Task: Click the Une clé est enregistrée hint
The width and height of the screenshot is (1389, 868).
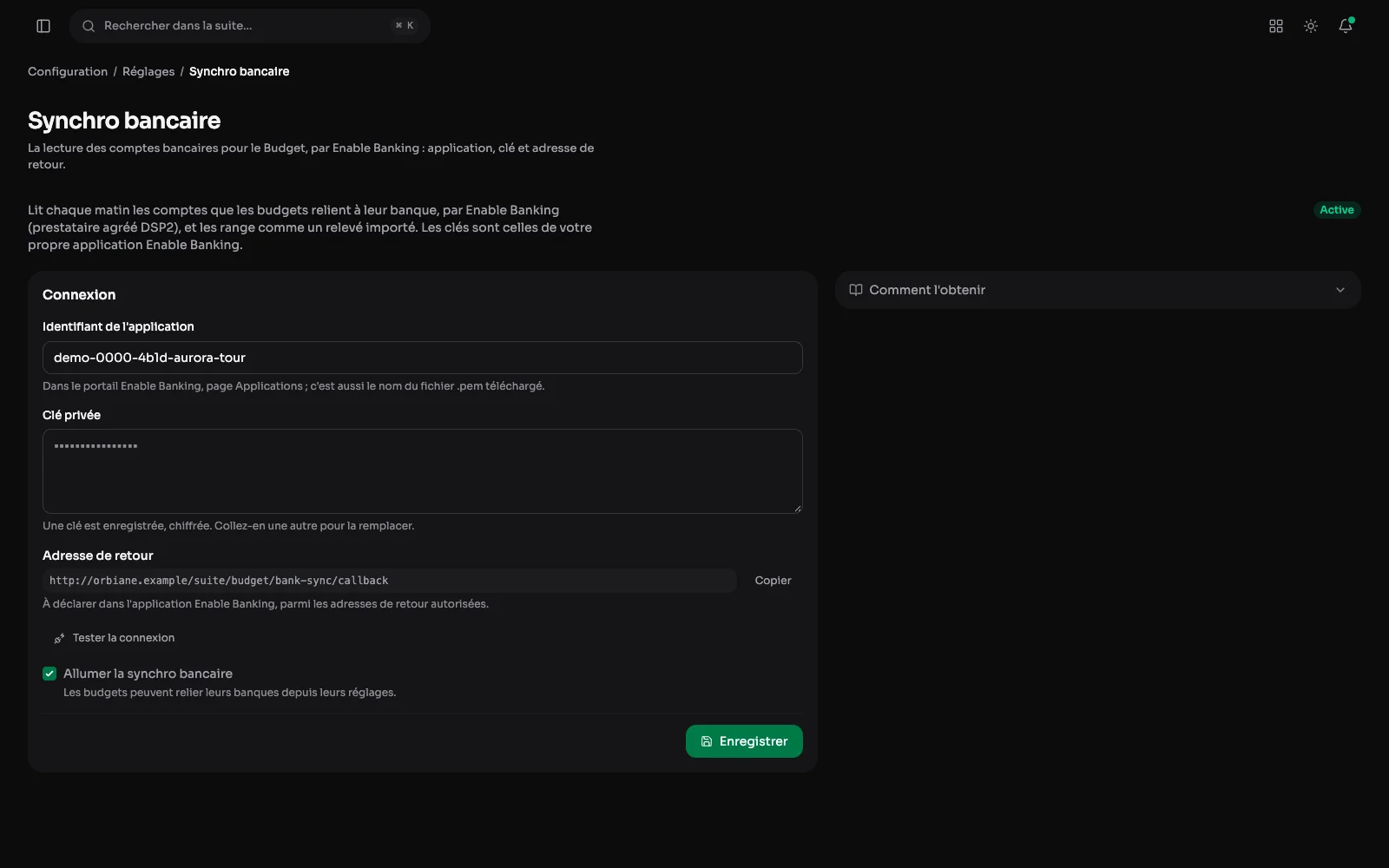Action: [228, 526]
